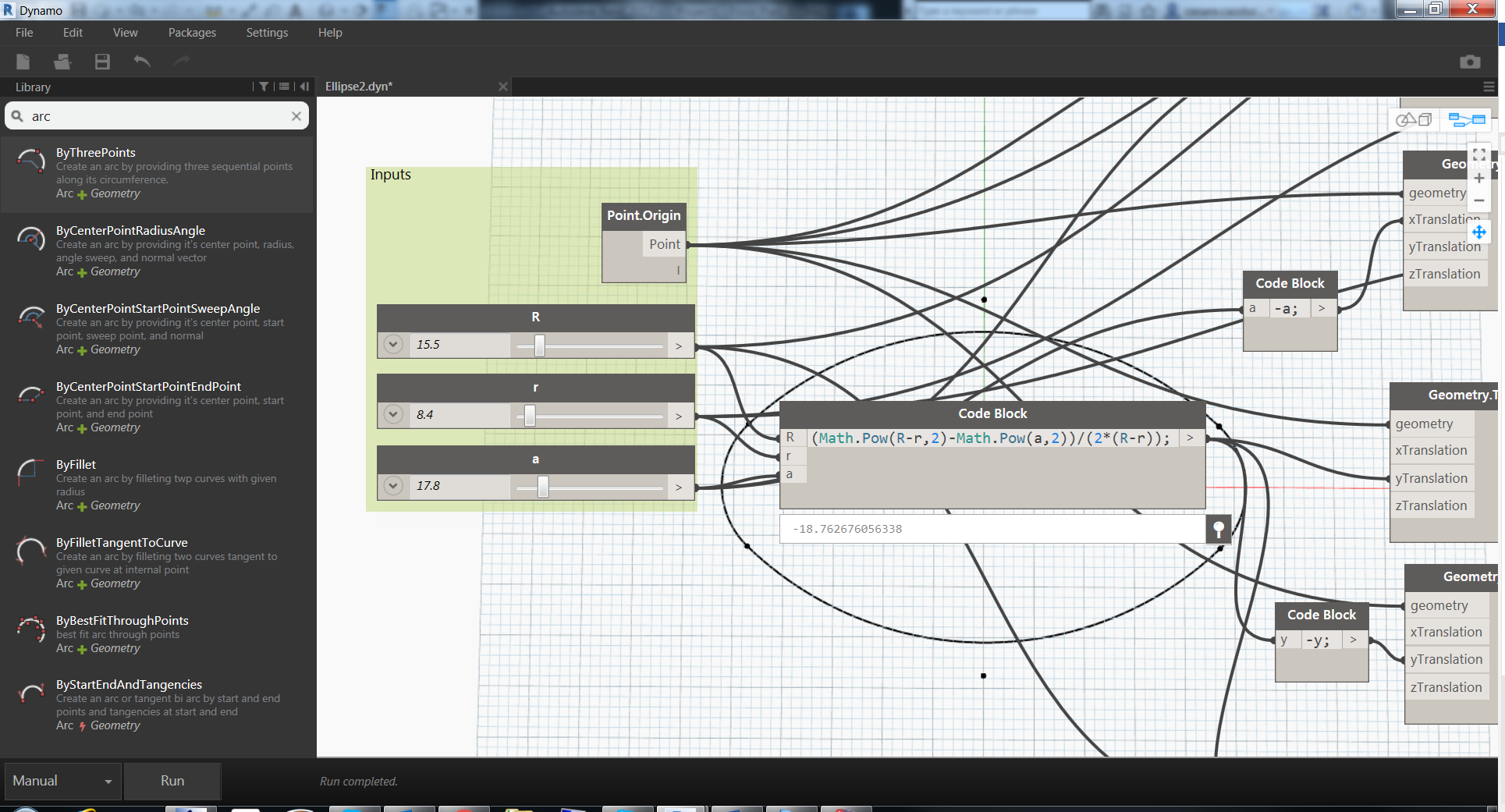Clear the arc search text
This screenshot has height=812, width=1505.
[296, 116]
